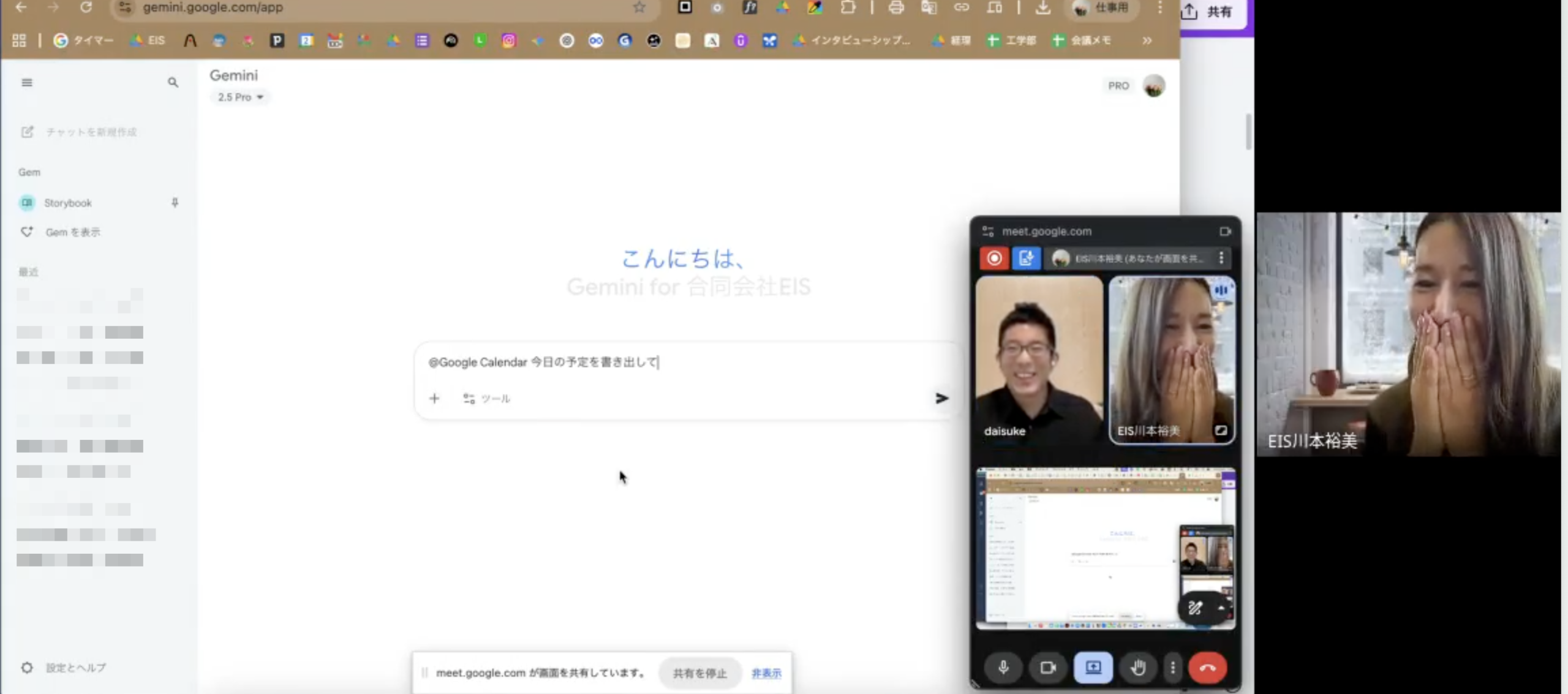1568x694 pixels.
Task: Send the prompt with arrow icon
Action: tap(941, 399)
